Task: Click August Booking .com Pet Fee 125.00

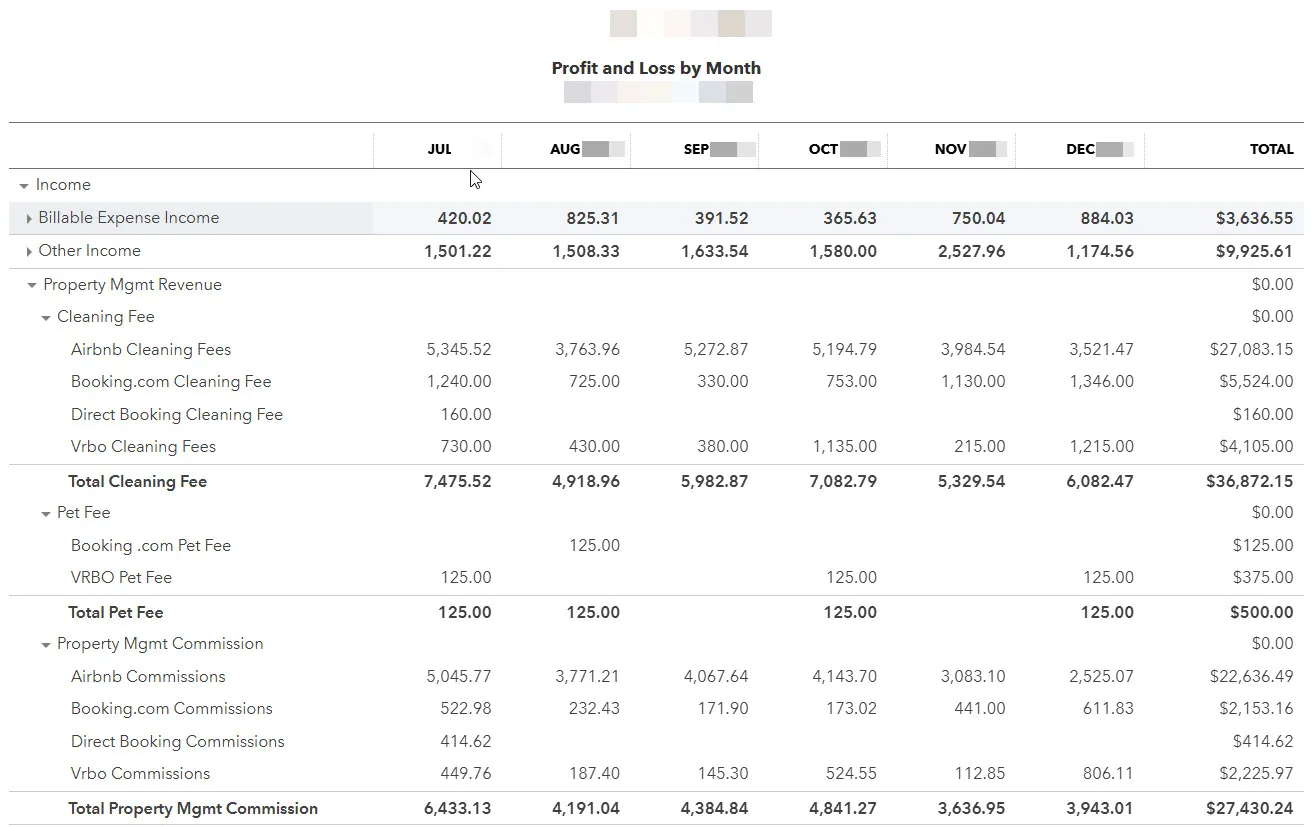Action: 594,546
